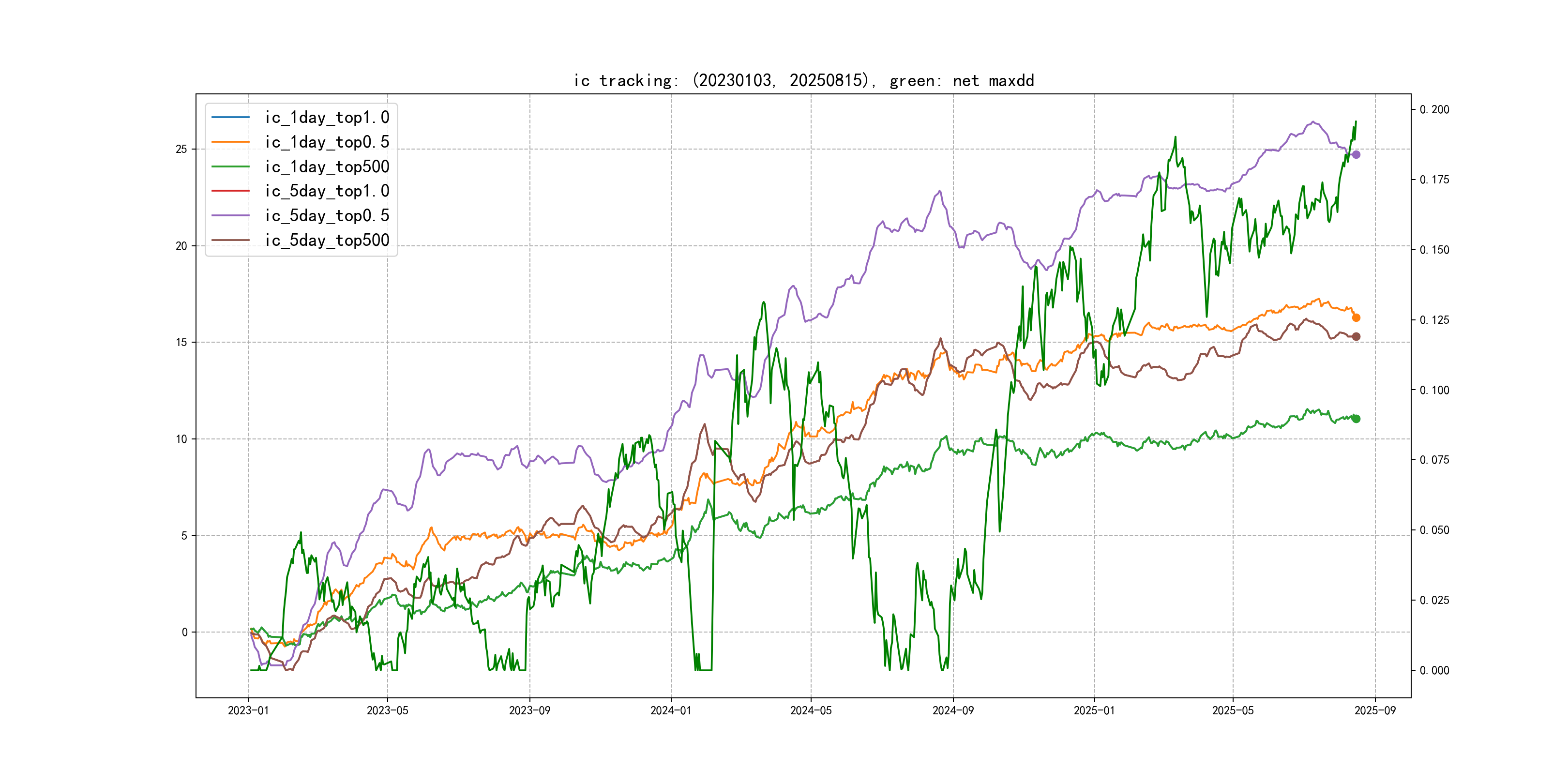Click the orange ic_1day_top0.5 legend line
1568x784 pixels.
coord(230,142)
